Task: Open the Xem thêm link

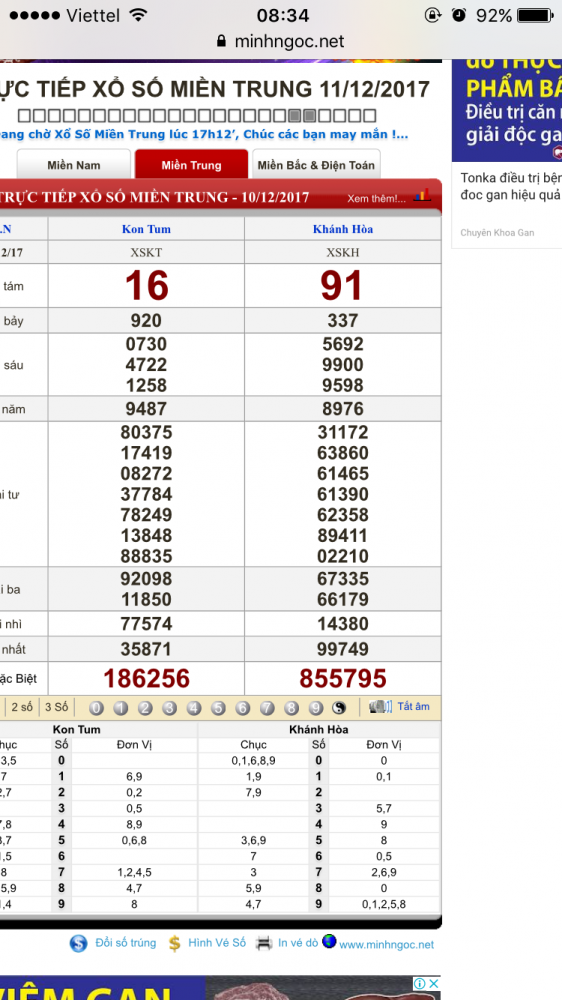Action: pos(376,198)
